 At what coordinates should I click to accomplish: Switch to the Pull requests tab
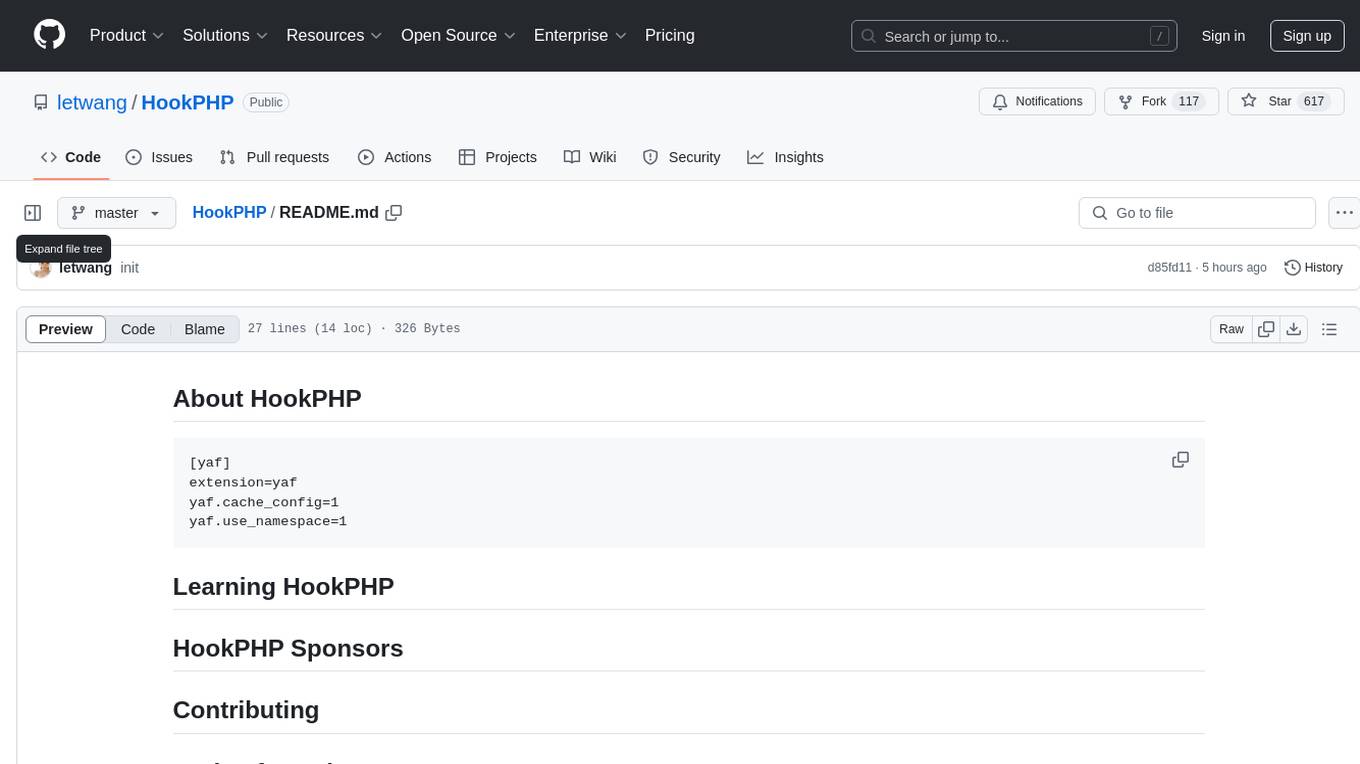[274, 157]
